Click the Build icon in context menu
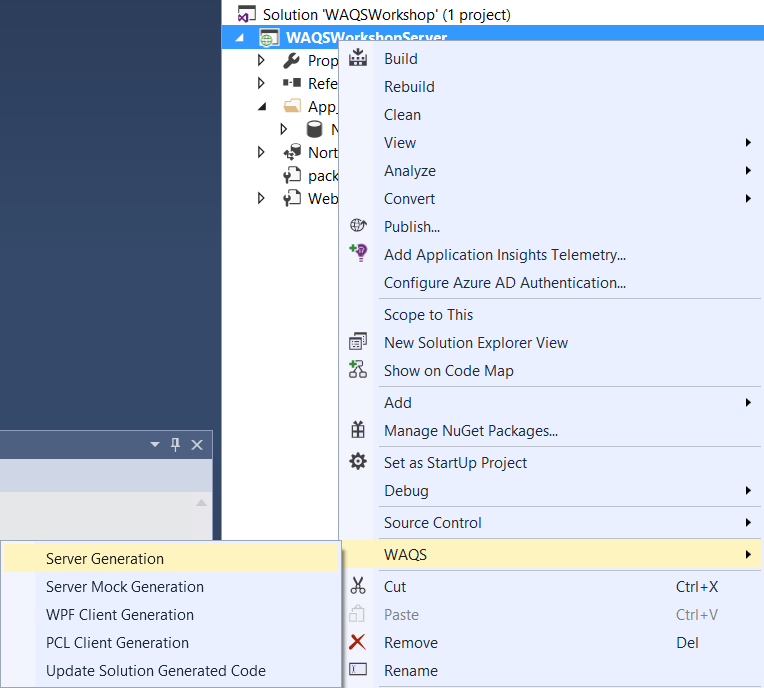The height and width of the screenshot is (688, 764). 358,57
